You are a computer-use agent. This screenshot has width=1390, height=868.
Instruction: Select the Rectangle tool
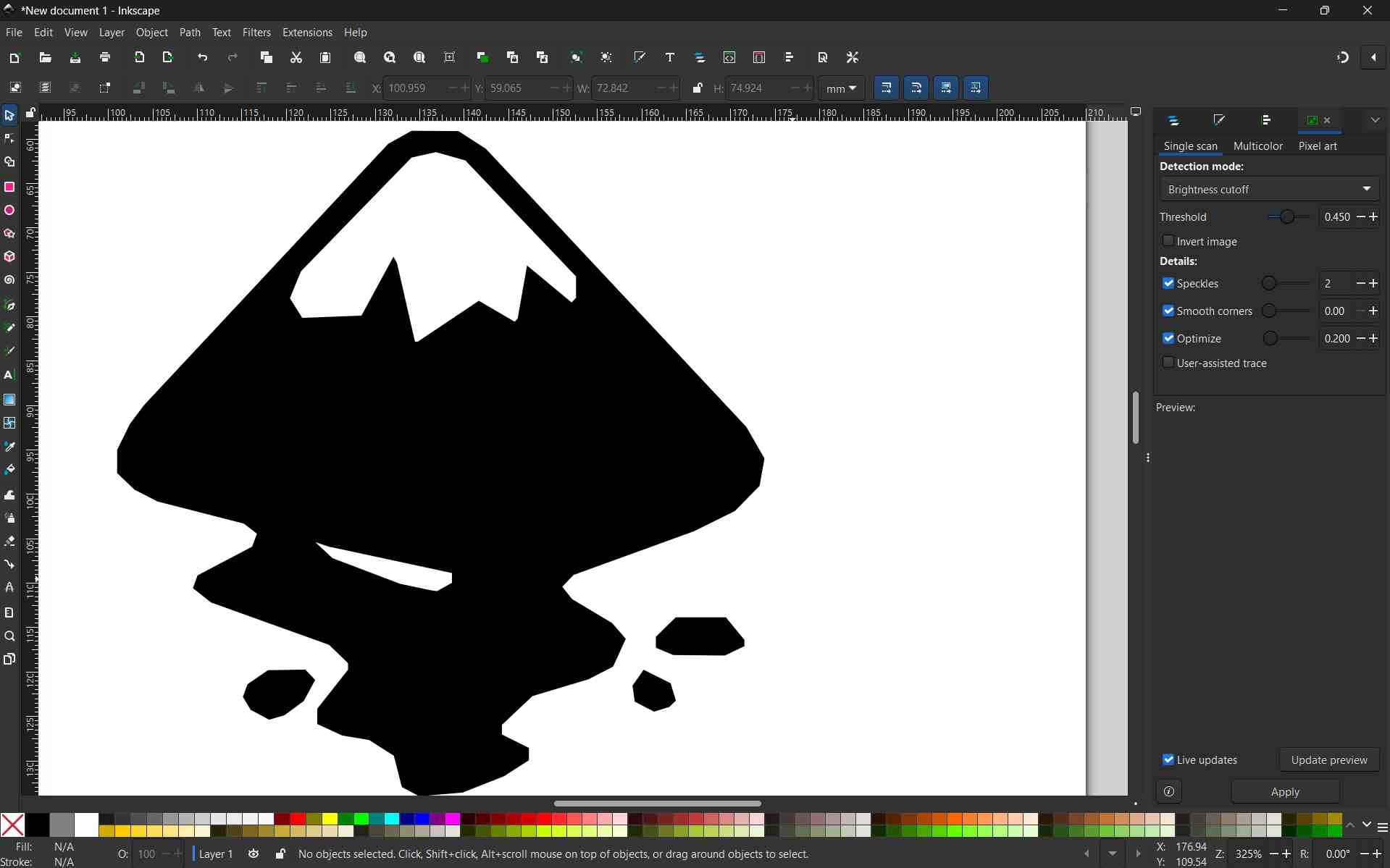9,187
